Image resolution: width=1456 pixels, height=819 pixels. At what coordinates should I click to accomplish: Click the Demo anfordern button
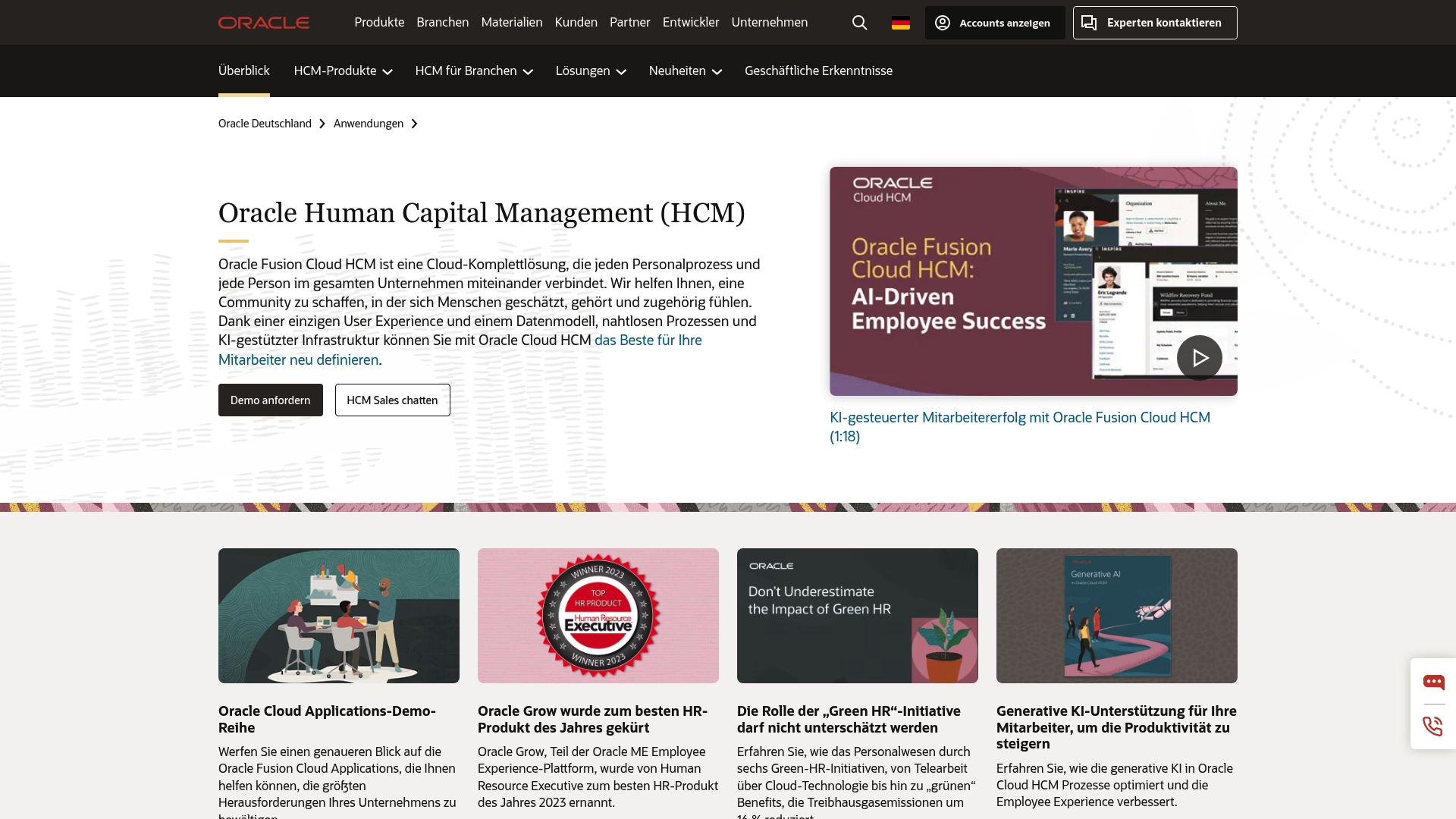(x=270, y=400)
